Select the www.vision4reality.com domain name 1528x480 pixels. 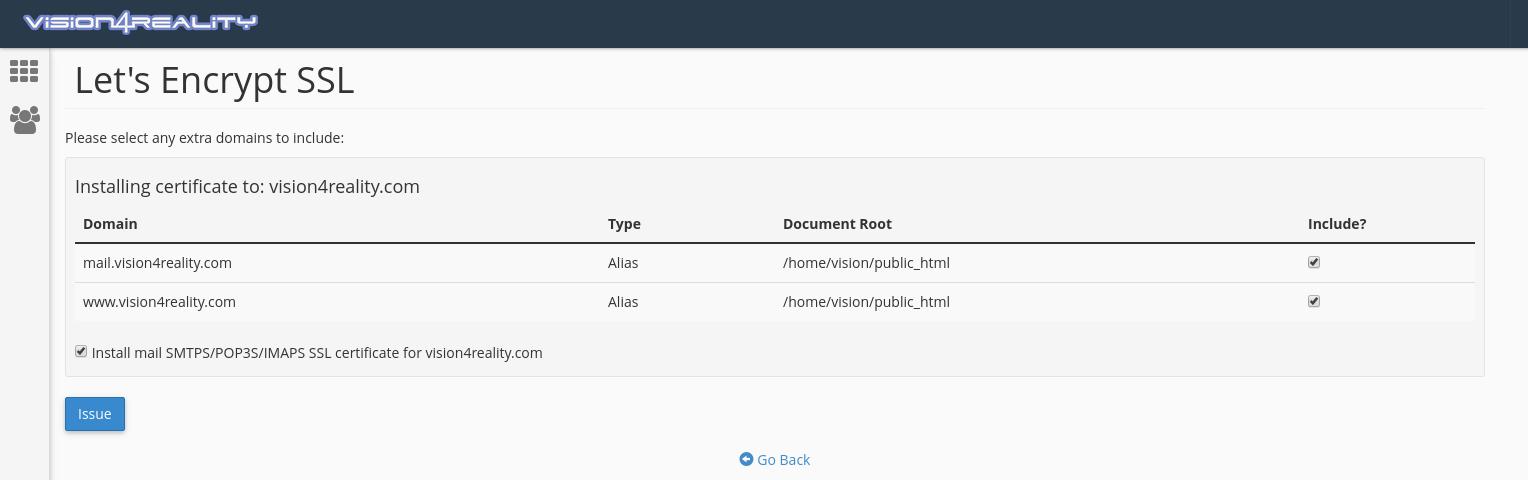(x=159, y=302)
